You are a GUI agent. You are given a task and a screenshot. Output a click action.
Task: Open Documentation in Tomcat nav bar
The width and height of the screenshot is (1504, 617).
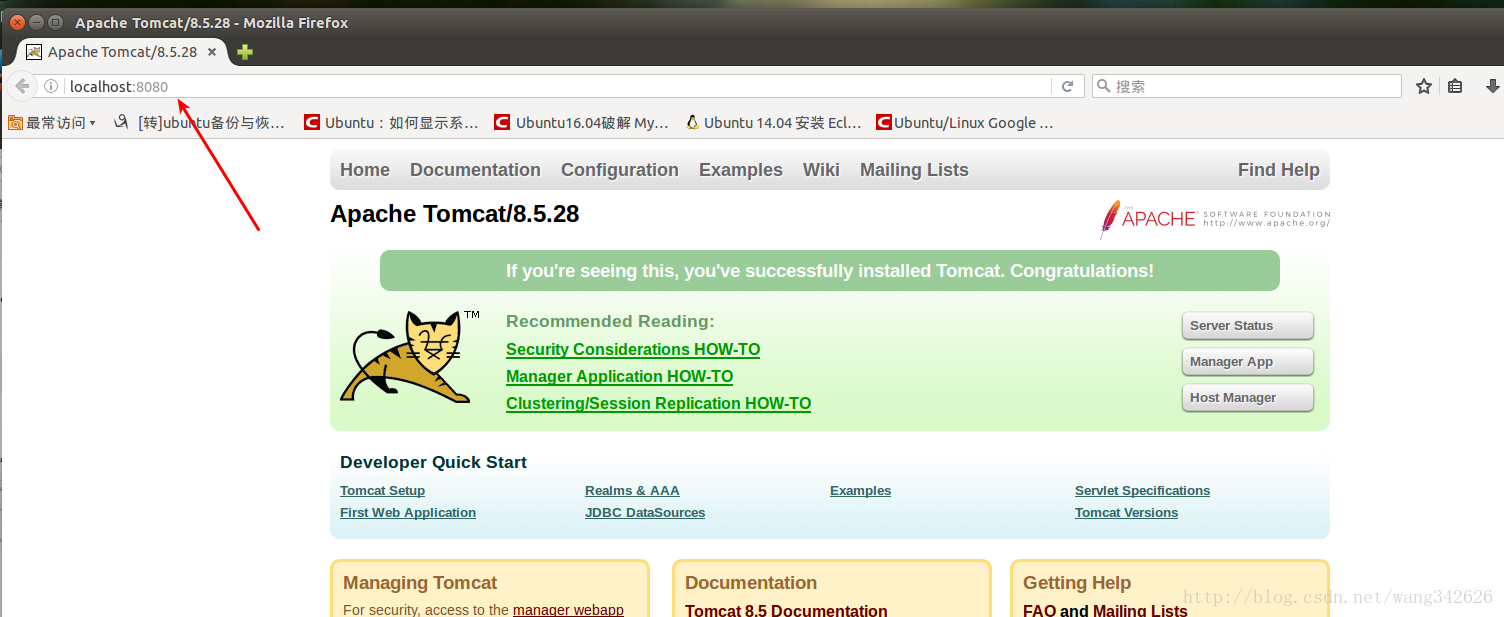pos(475,170)
